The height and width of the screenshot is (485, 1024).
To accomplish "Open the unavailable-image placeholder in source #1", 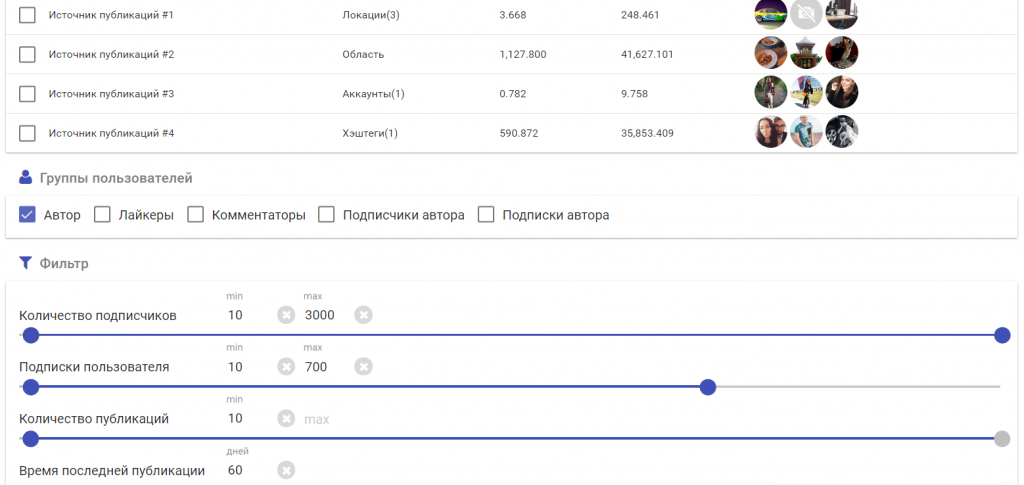I will point(807,14).
